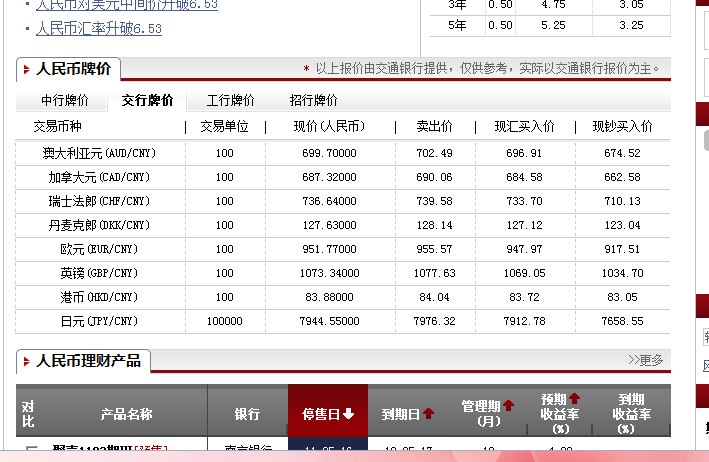
Task: Select the 欧元 (EUR/CNY) row
Action: [x=99, y=249]
